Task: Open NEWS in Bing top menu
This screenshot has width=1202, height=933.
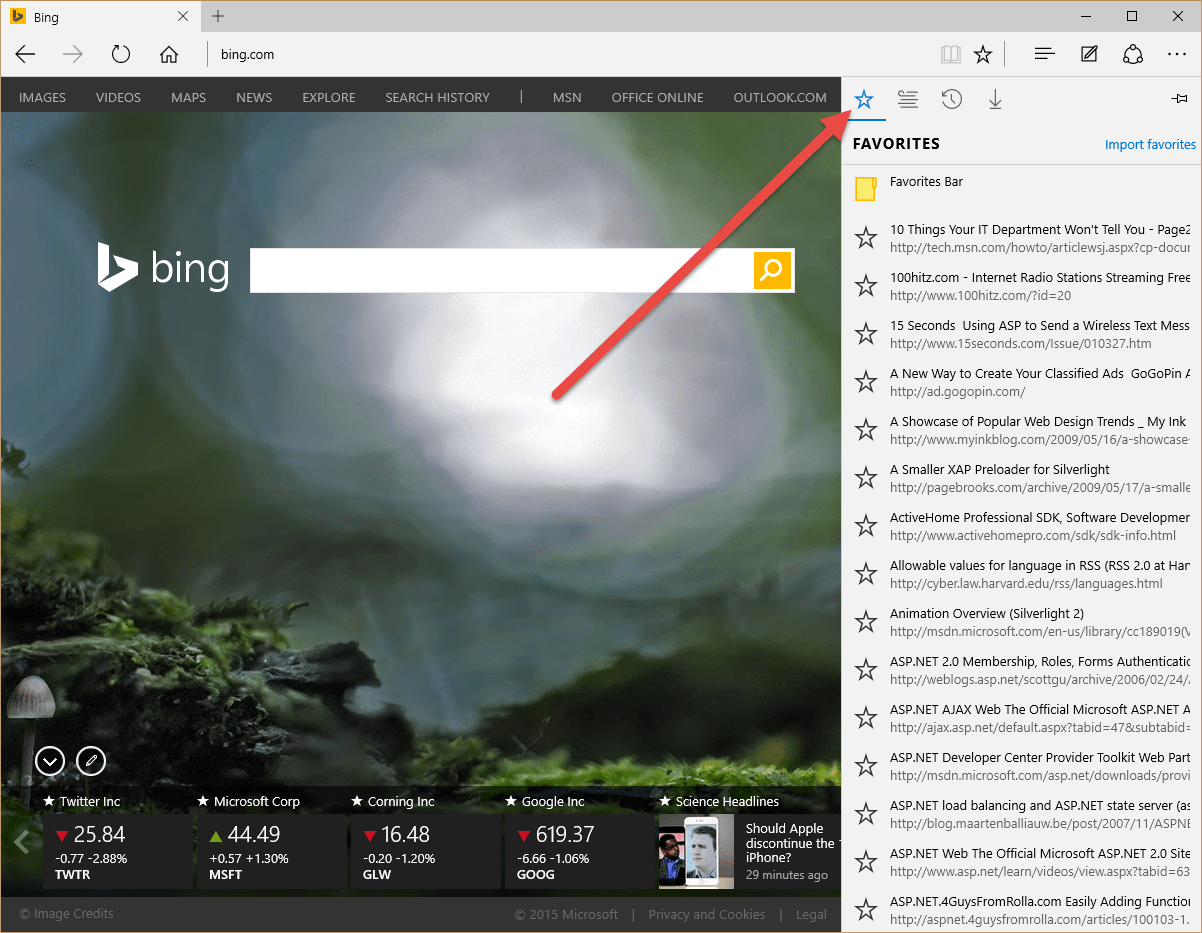Action: (x=254, y=98)
